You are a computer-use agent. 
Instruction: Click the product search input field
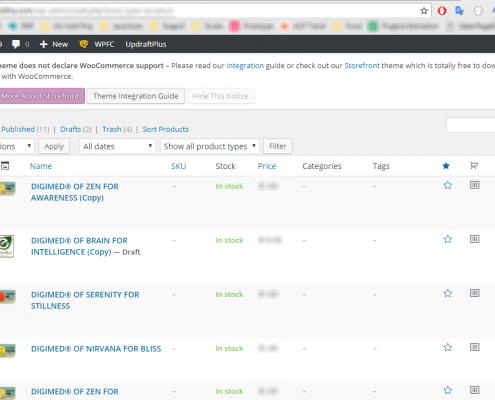pos(471,125)
